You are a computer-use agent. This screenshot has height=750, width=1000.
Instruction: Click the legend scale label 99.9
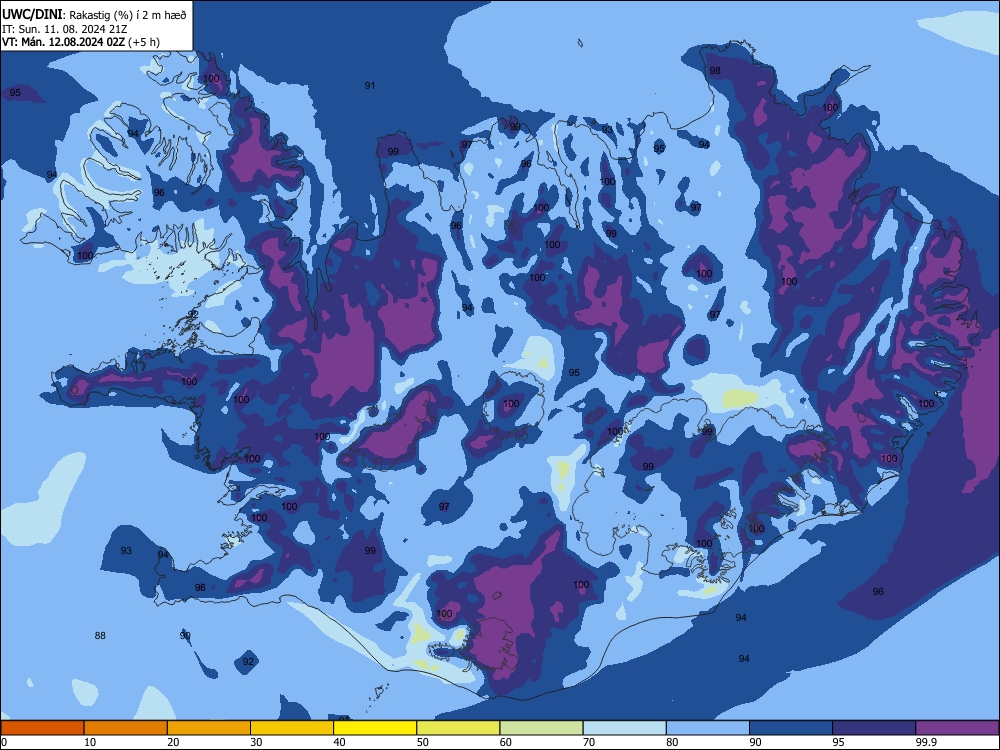tap(925, 742)
